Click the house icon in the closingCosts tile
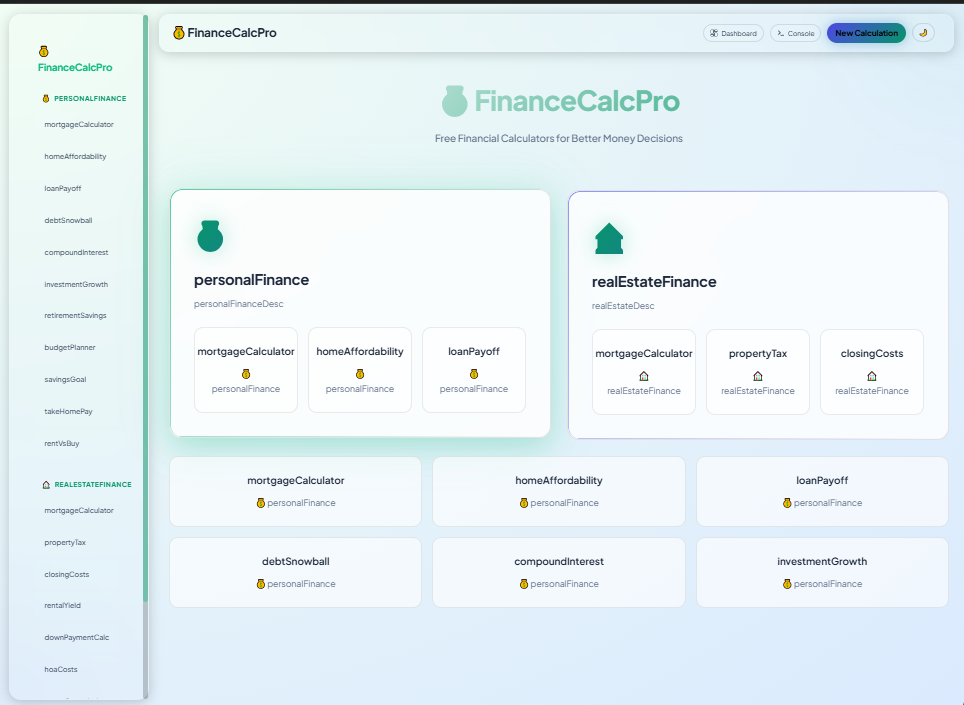 tap(872, 376)
